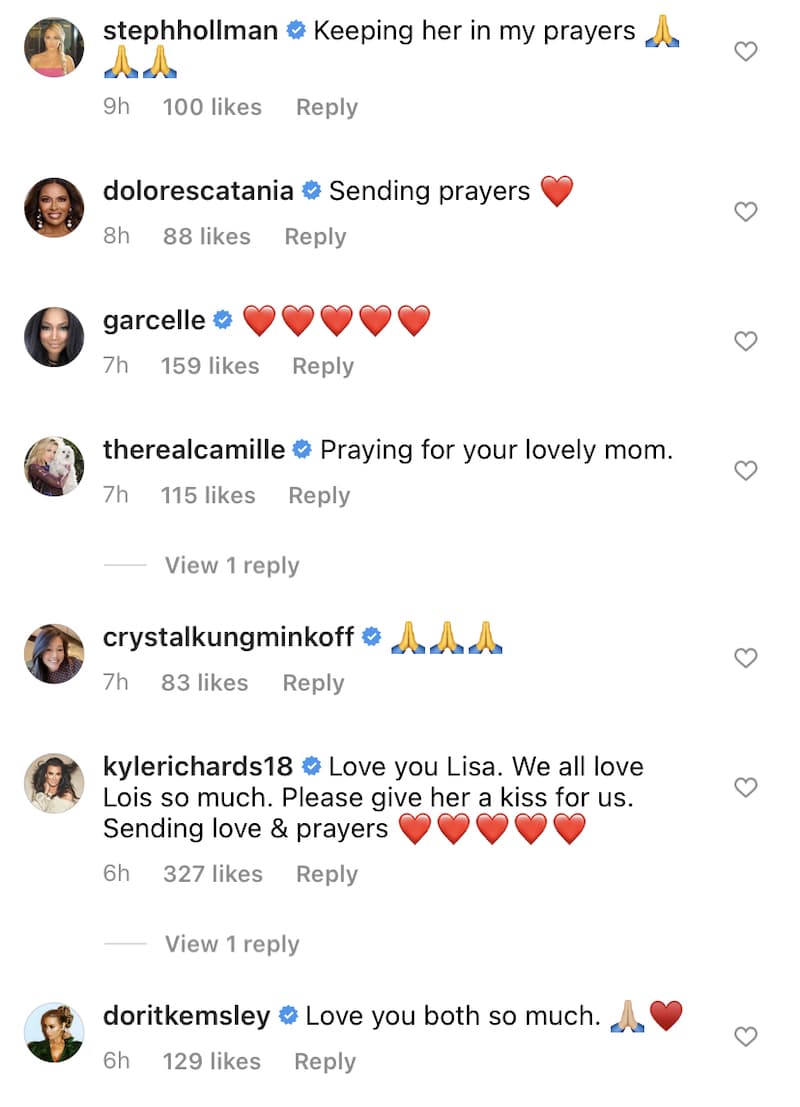Click Reply under stephhollman's comment

(x=326, y=107)
